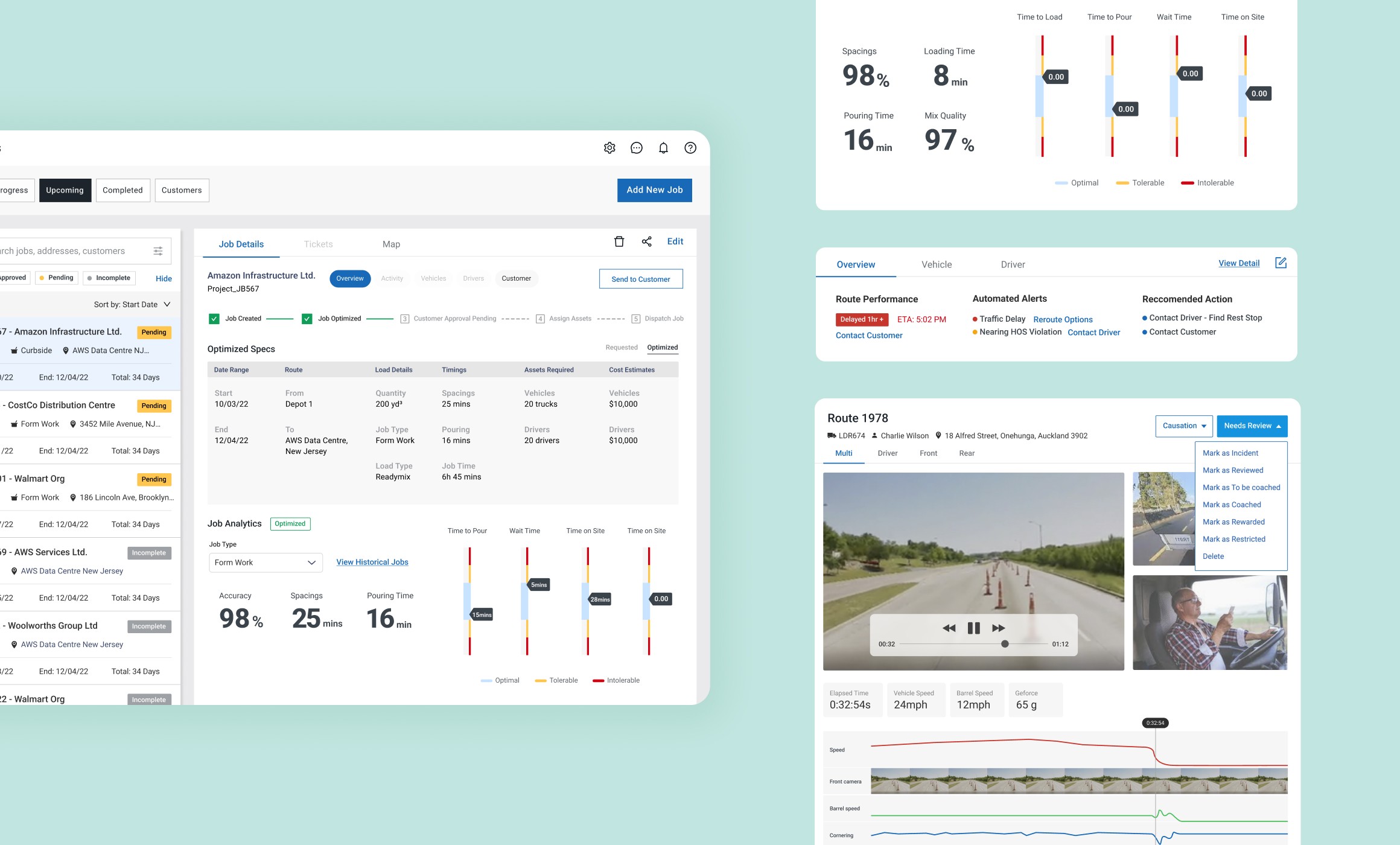Click edit icon beside View Detail
Viewport: 1400px width, 845px height.
point(1281,263)
